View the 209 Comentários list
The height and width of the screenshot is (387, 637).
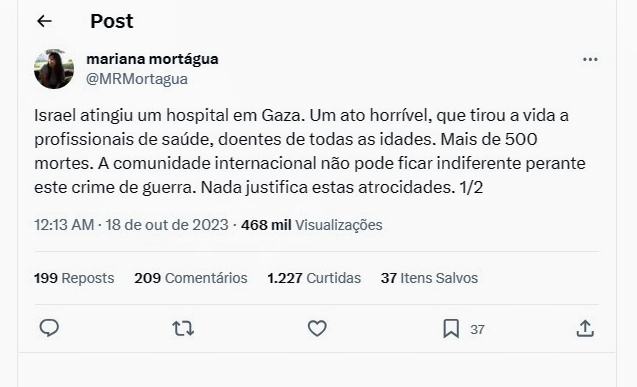[191, 278]
